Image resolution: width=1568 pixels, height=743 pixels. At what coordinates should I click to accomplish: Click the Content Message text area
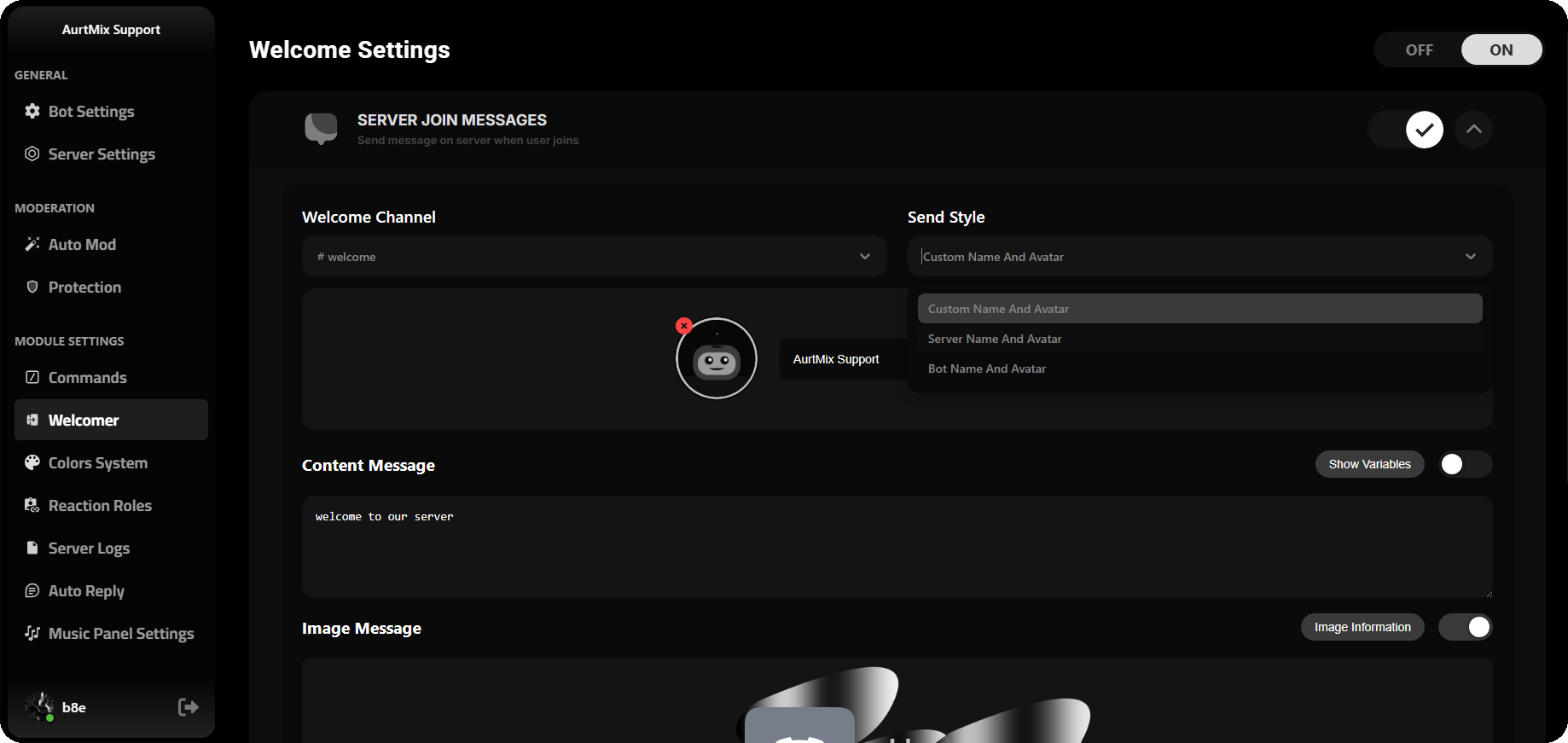(896, 546)
